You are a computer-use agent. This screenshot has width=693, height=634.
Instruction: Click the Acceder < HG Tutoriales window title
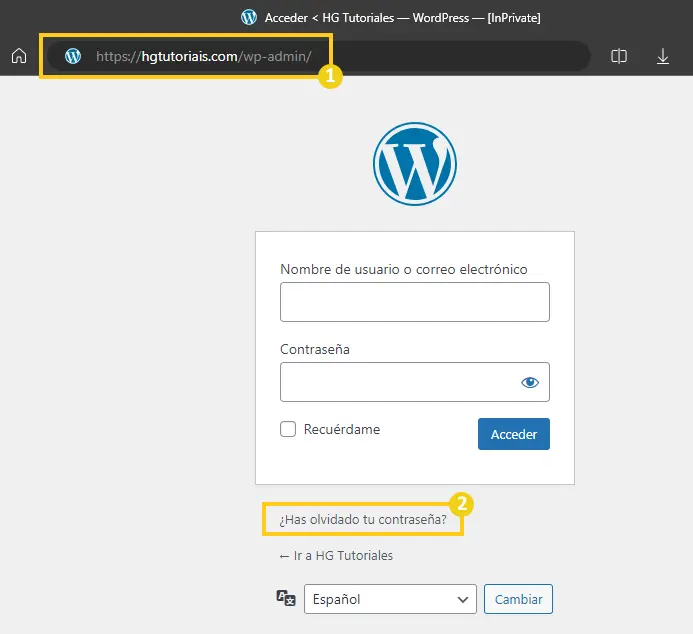click(402, 18)
